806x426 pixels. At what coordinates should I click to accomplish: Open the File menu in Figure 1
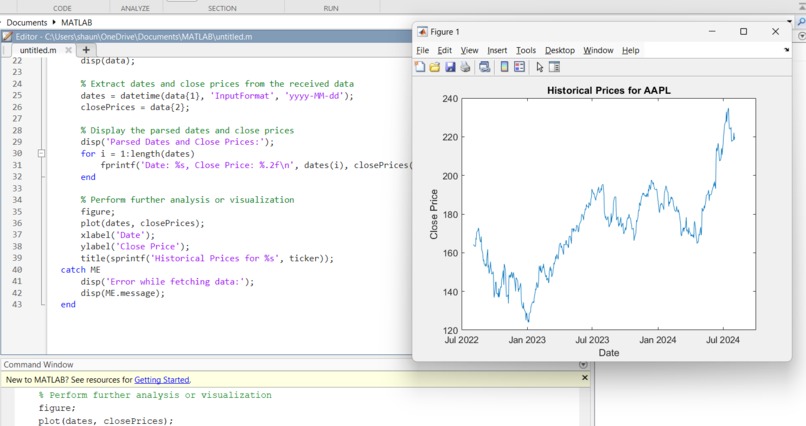(423, 50)
